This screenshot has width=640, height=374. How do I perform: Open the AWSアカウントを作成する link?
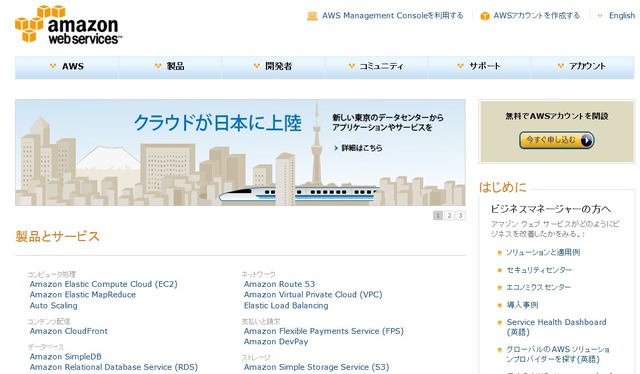coord(536,16)
